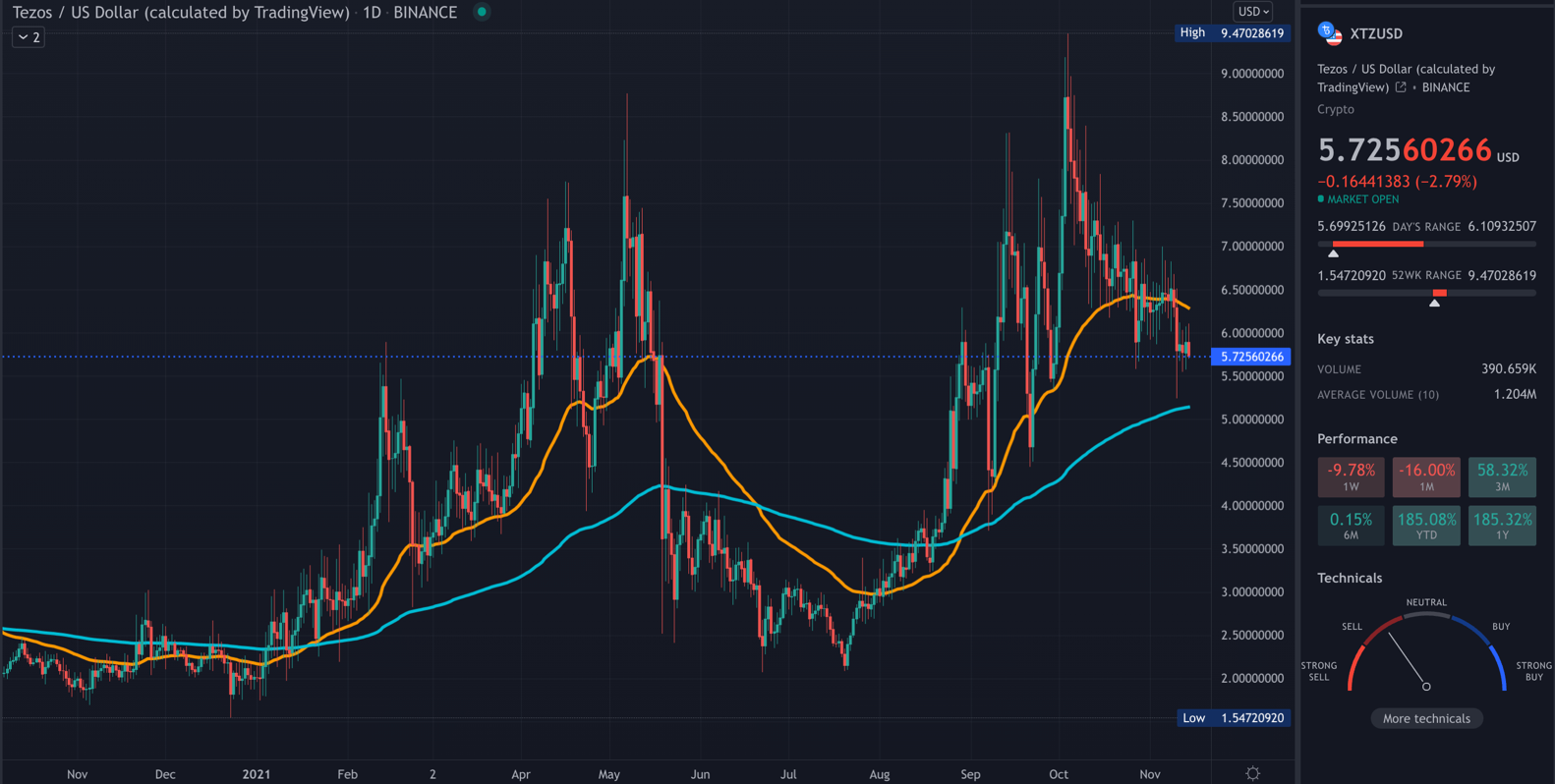This screenshot has width=1555, height=784.
Task: Select the 1M performance tile -16.00%
Action: tap(1426, 476)
